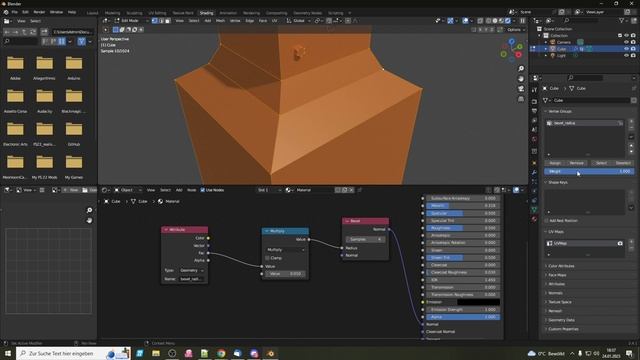Click Blender icon in the taskbar

click(x=270, y=353)
